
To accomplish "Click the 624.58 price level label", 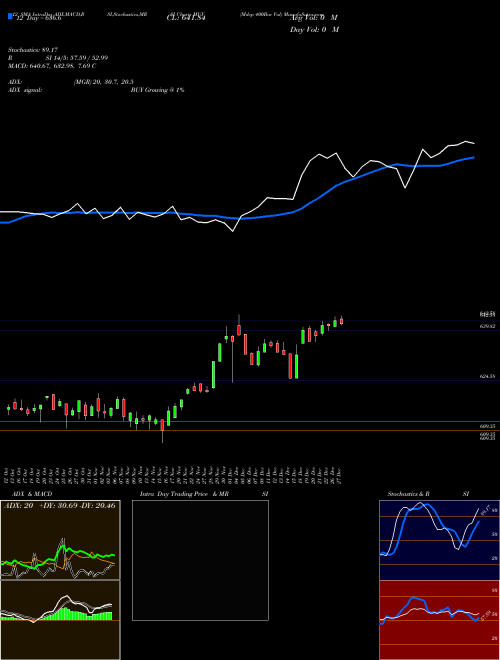I will pyautogui.click(x=488, y=376).
